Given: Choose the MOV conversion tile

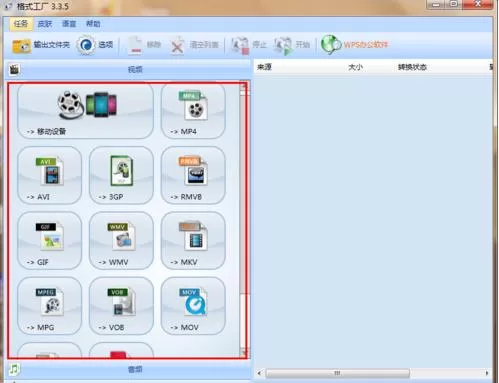Looking at the screenshot, I should (x=193, y=306).
